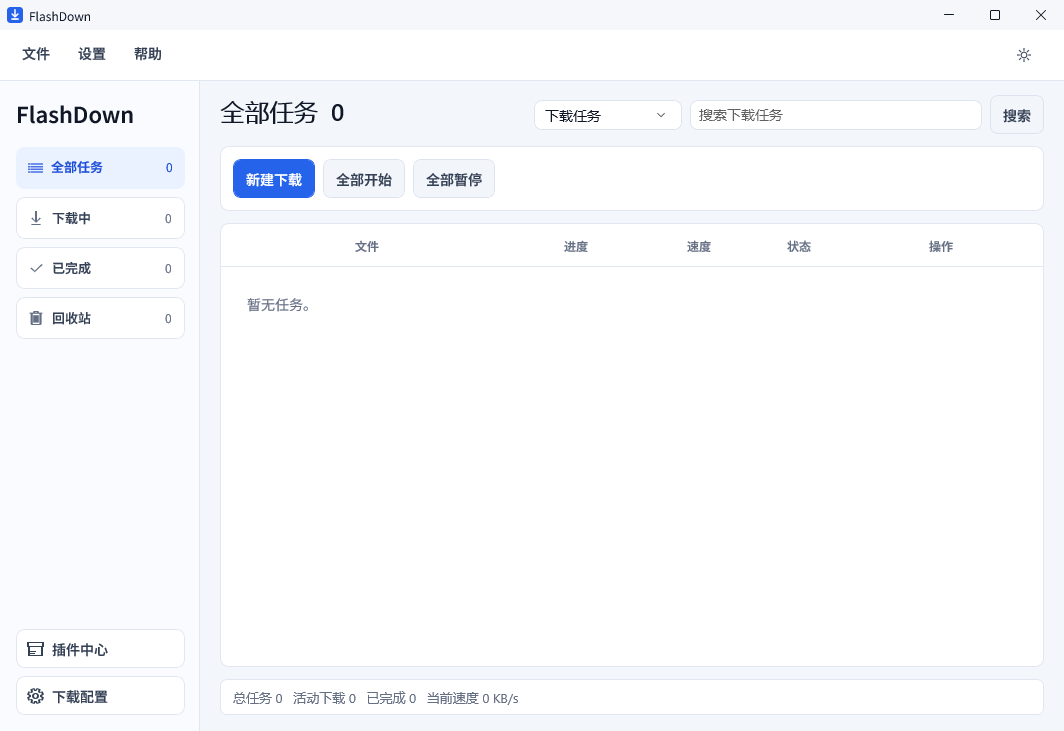1064x731 pixels.
Task: Expand the 下载任务 dropdown
Action: 607,115
